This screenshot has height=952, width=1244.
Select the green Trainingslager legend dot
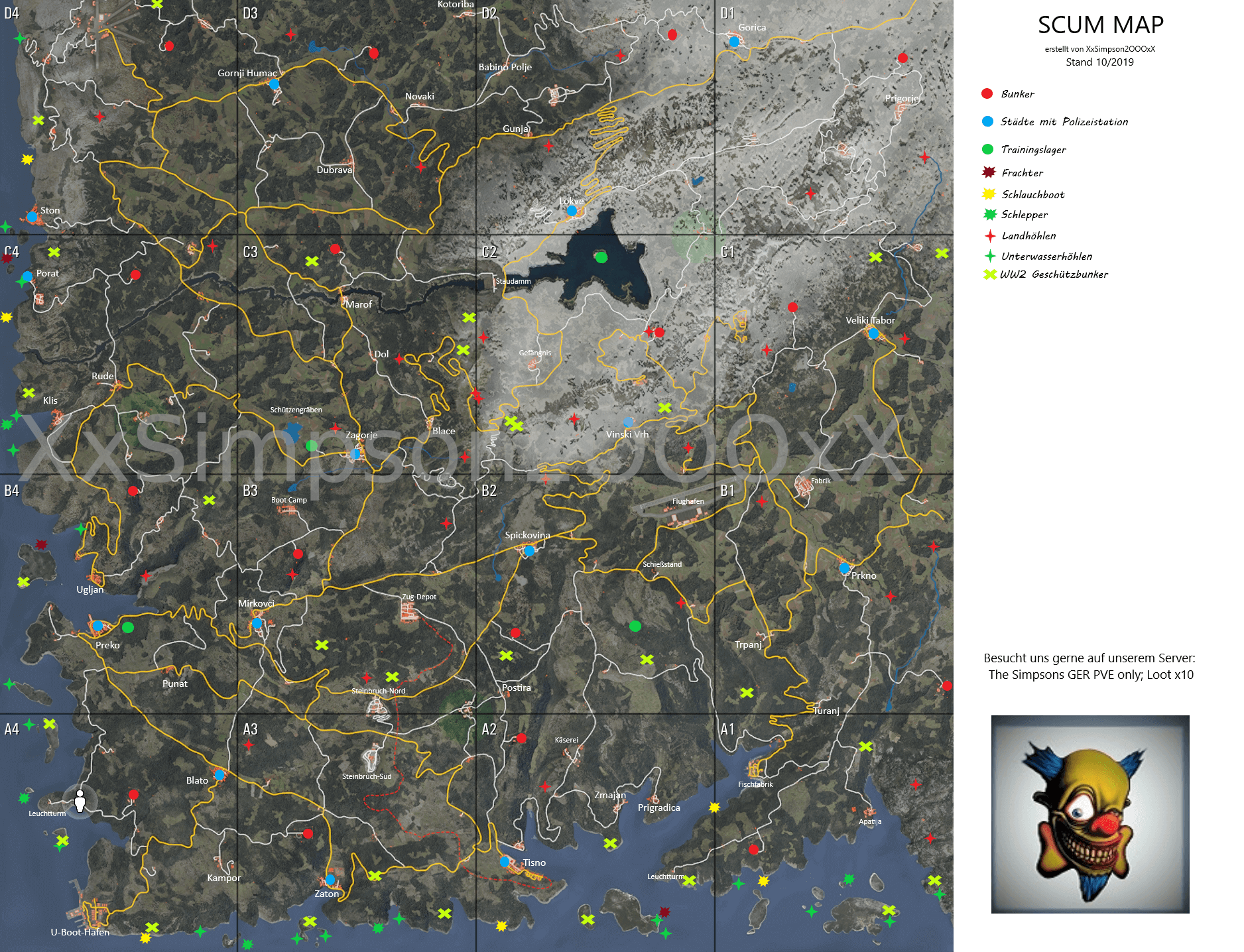[987, 149]
